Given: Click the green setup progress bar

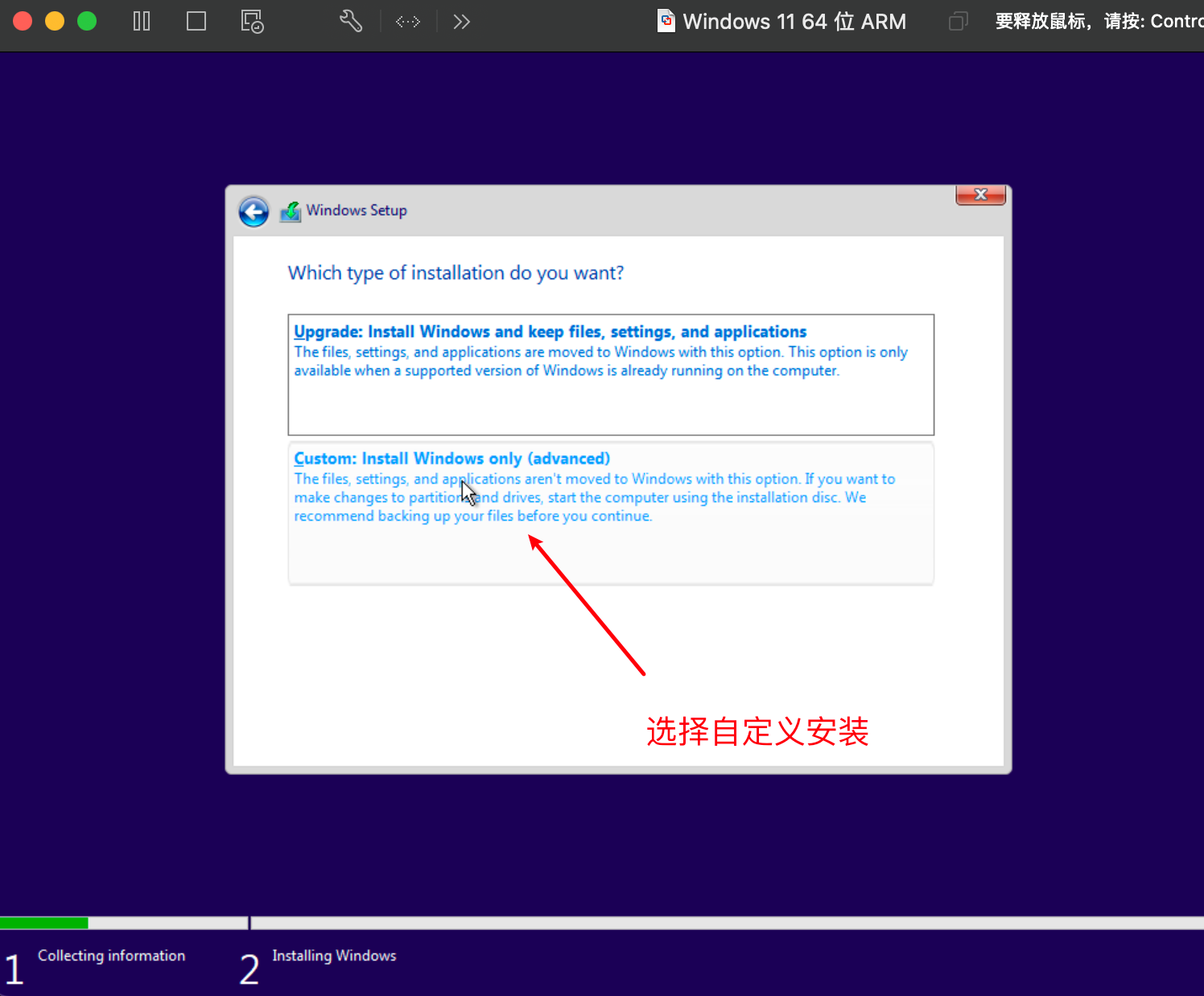Looking at the screenshot, I should click(x=44, y=923).
